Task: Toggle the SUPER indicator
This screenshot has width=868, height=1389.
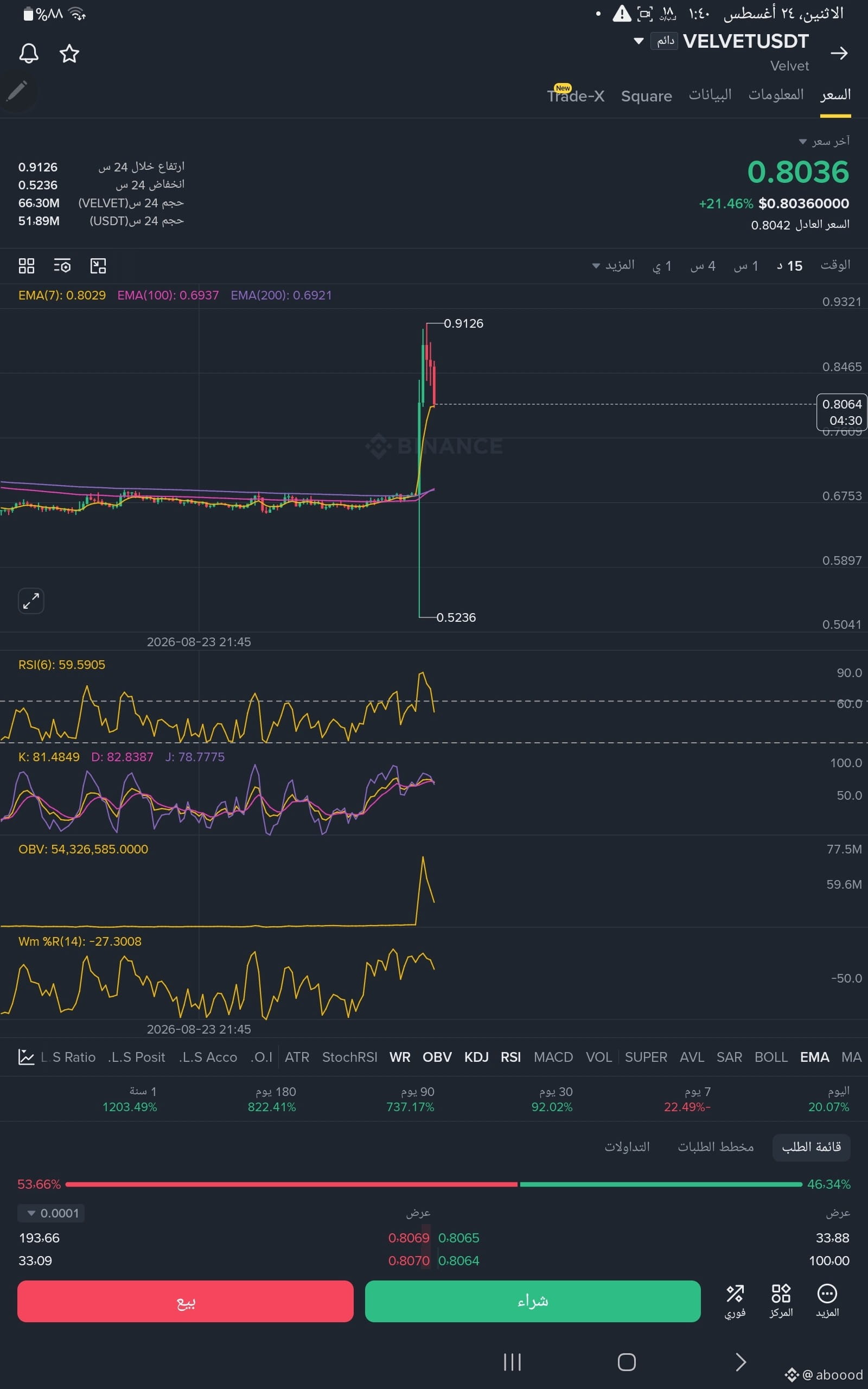Action: pos(646,1057)
